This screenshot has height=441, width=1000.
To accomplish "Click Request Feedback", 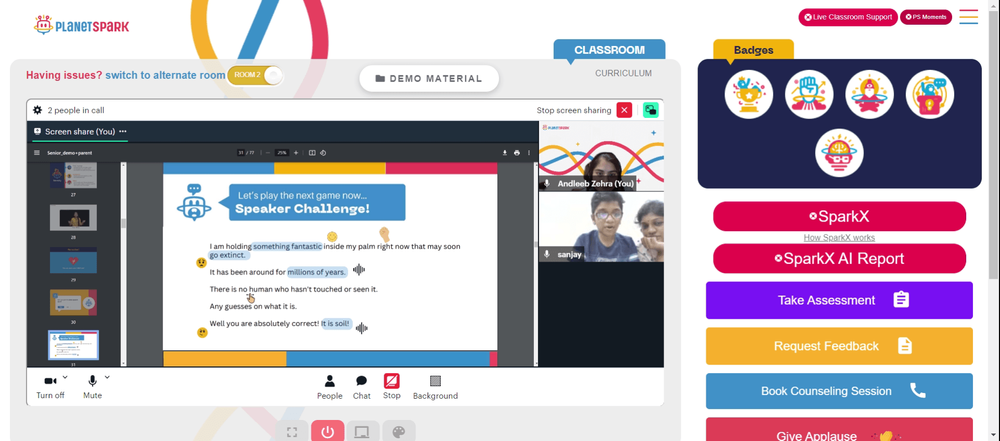I will pyautogui.click(x=839, y=346).
